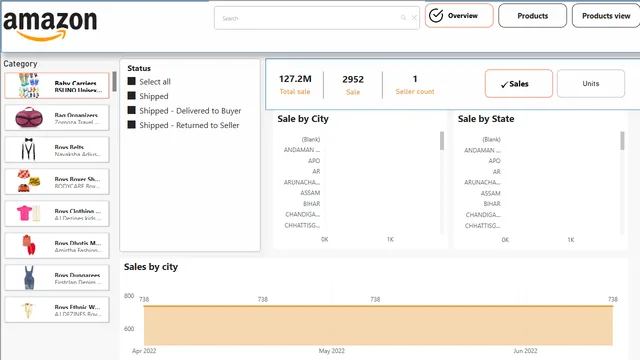
Task: Click May 2022 on the timeline axis
Action: coord(331,351)
